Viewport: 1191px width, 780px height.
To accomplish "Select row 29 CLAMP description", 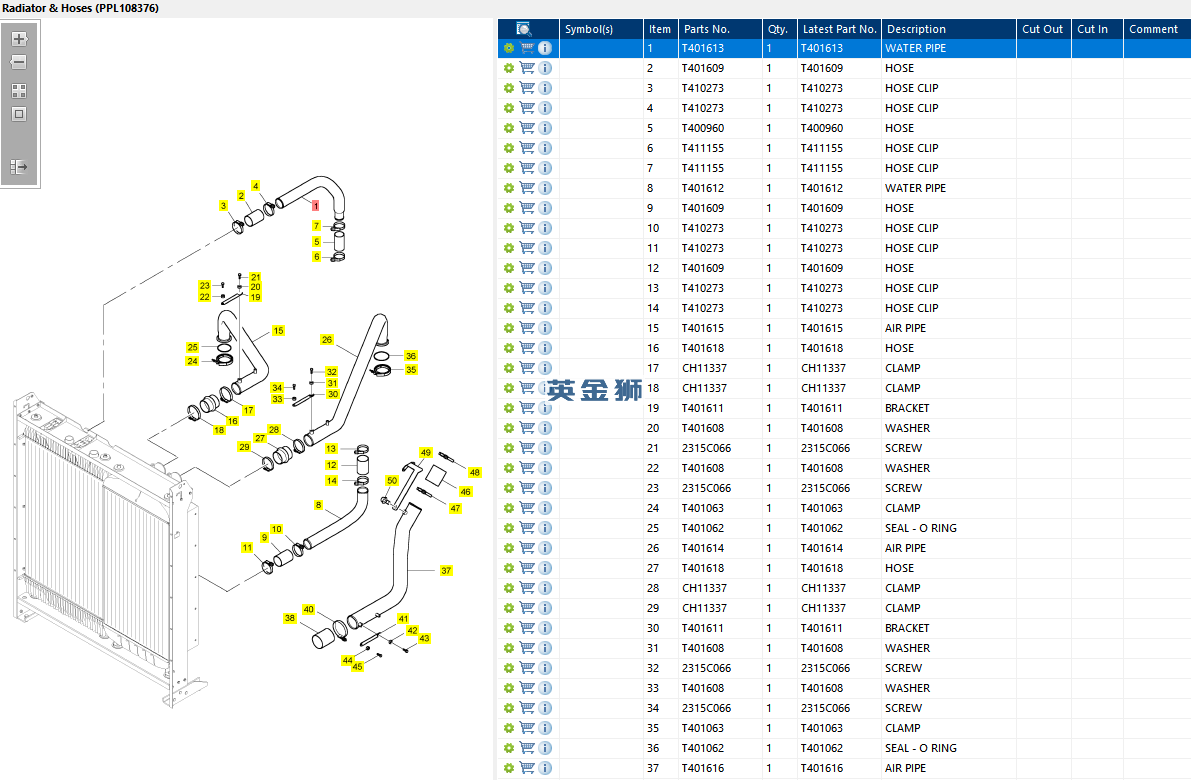I will 902,608.
